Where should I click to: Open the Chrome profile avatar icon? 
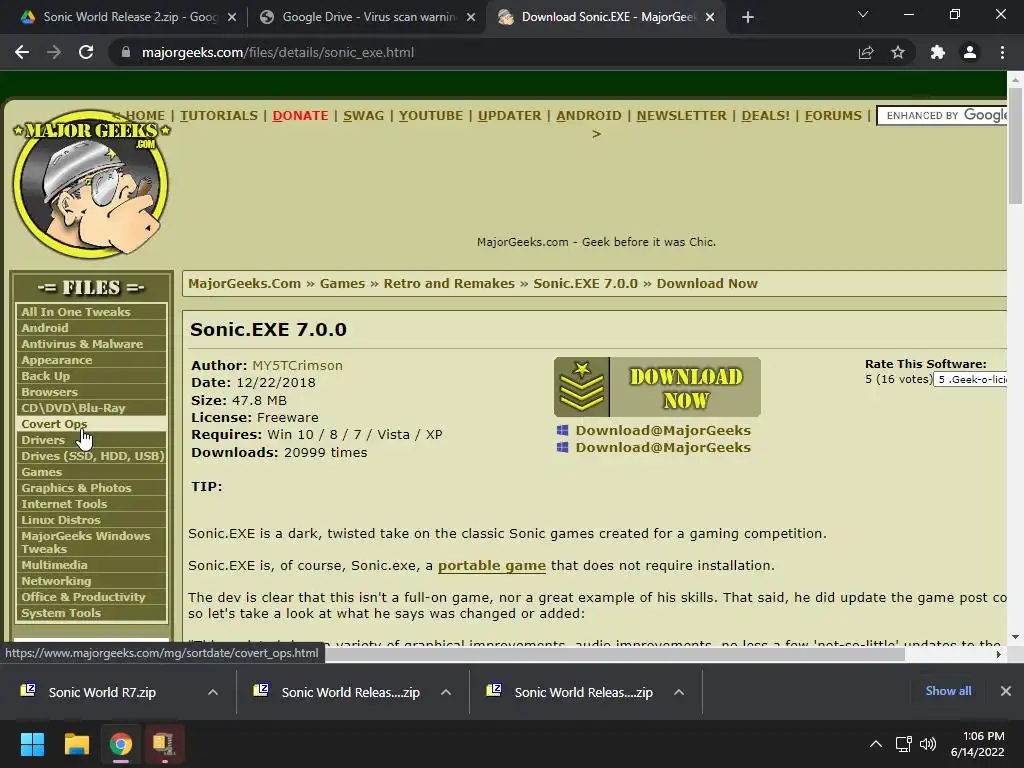(x=970, y=52)
